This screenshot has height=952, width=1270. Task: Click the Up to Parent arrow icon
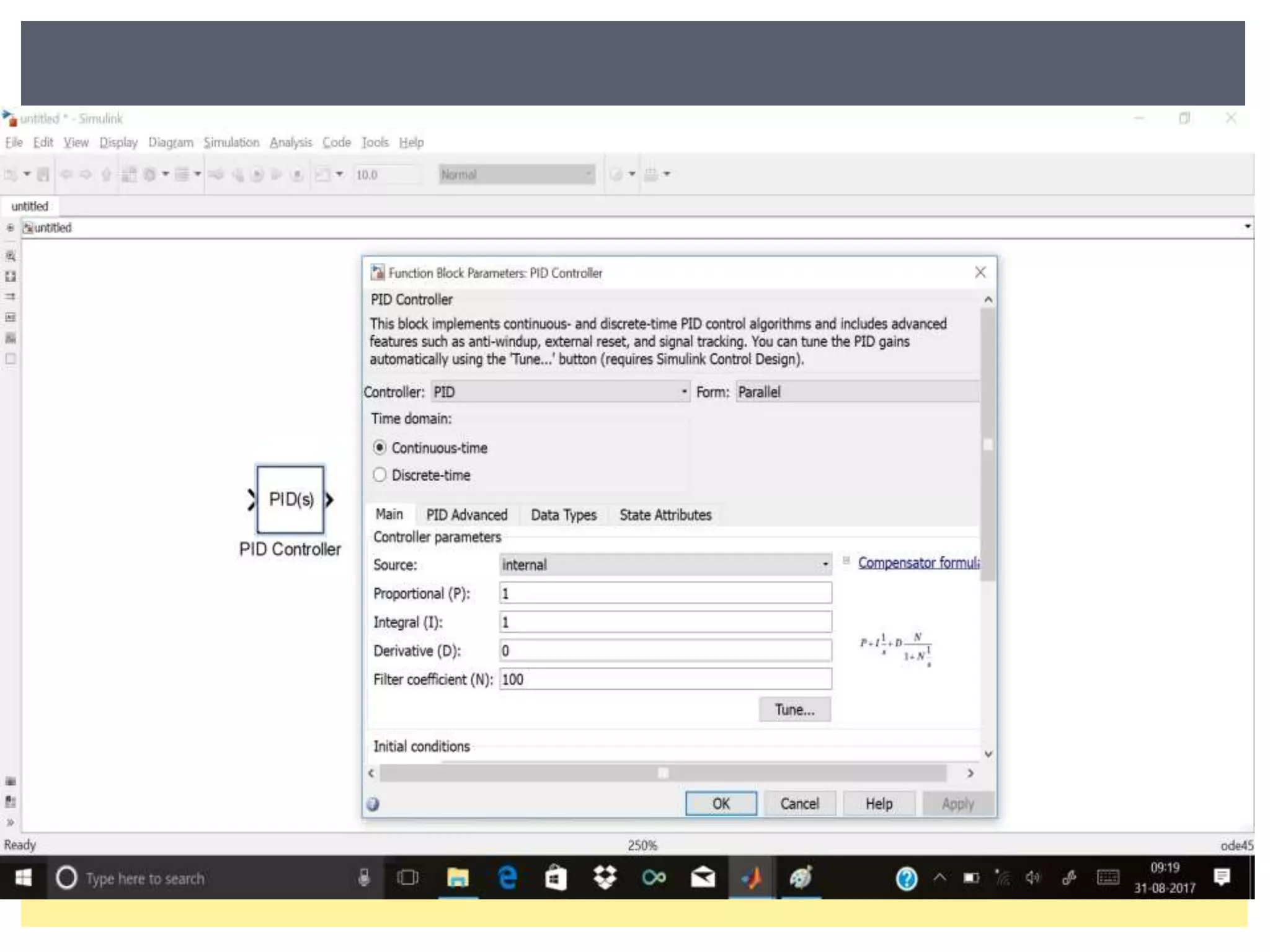pyautogui.click(x=106, y=175)
